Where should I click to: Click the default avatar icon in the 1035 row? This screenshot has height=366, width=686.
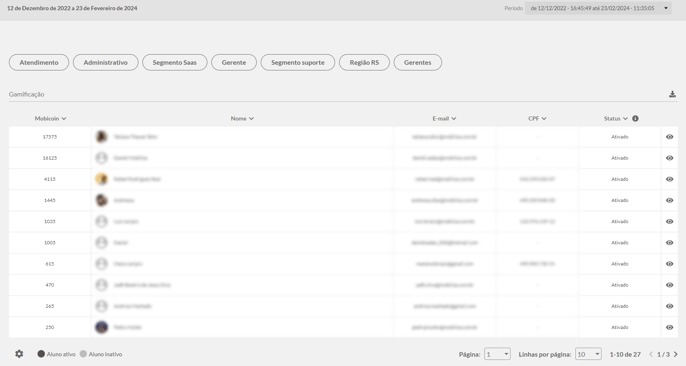point(102,221)
